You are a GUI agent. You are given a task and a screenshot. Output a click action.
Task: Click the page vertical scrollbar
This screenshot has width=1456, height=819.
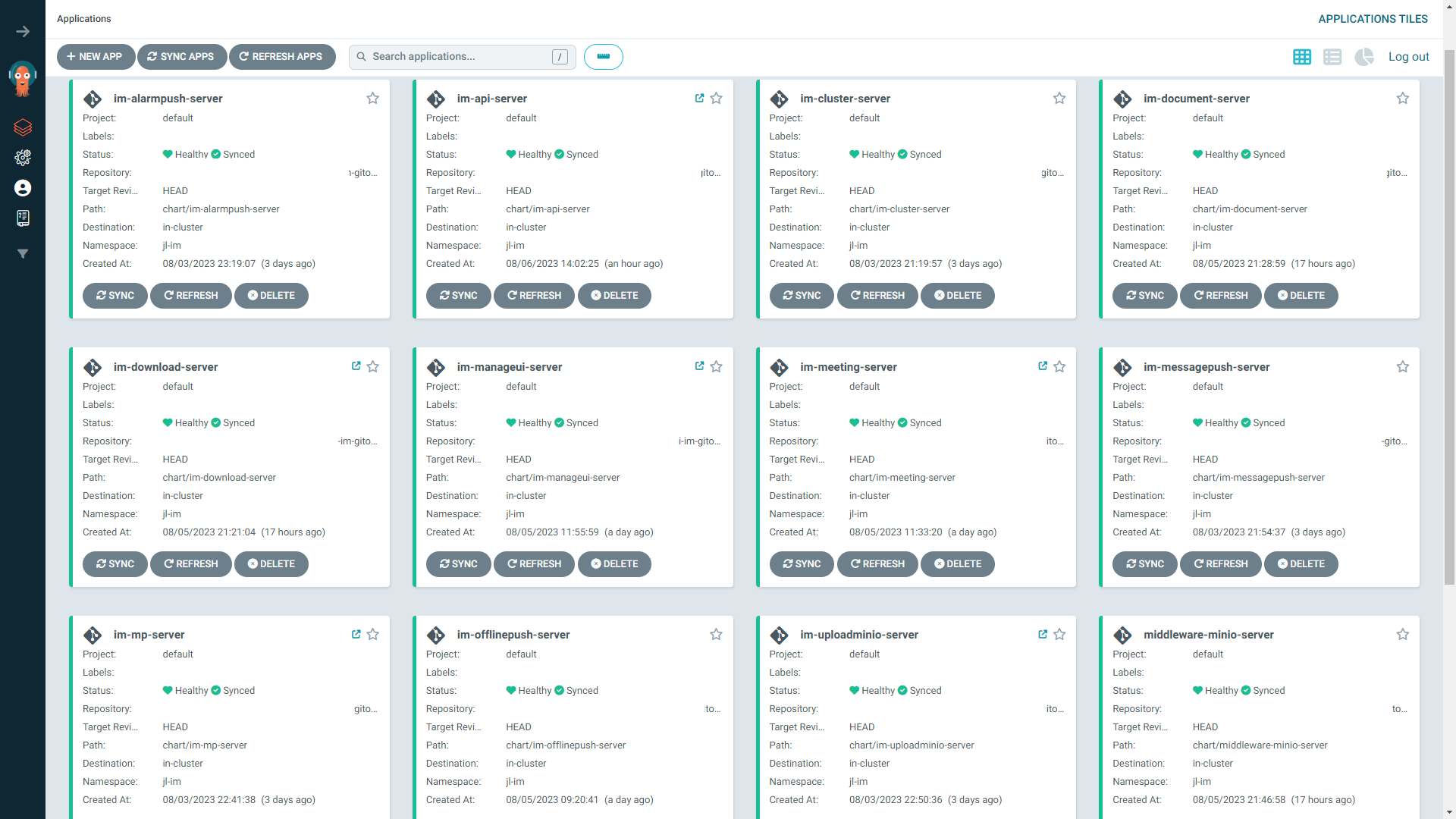1449,318
